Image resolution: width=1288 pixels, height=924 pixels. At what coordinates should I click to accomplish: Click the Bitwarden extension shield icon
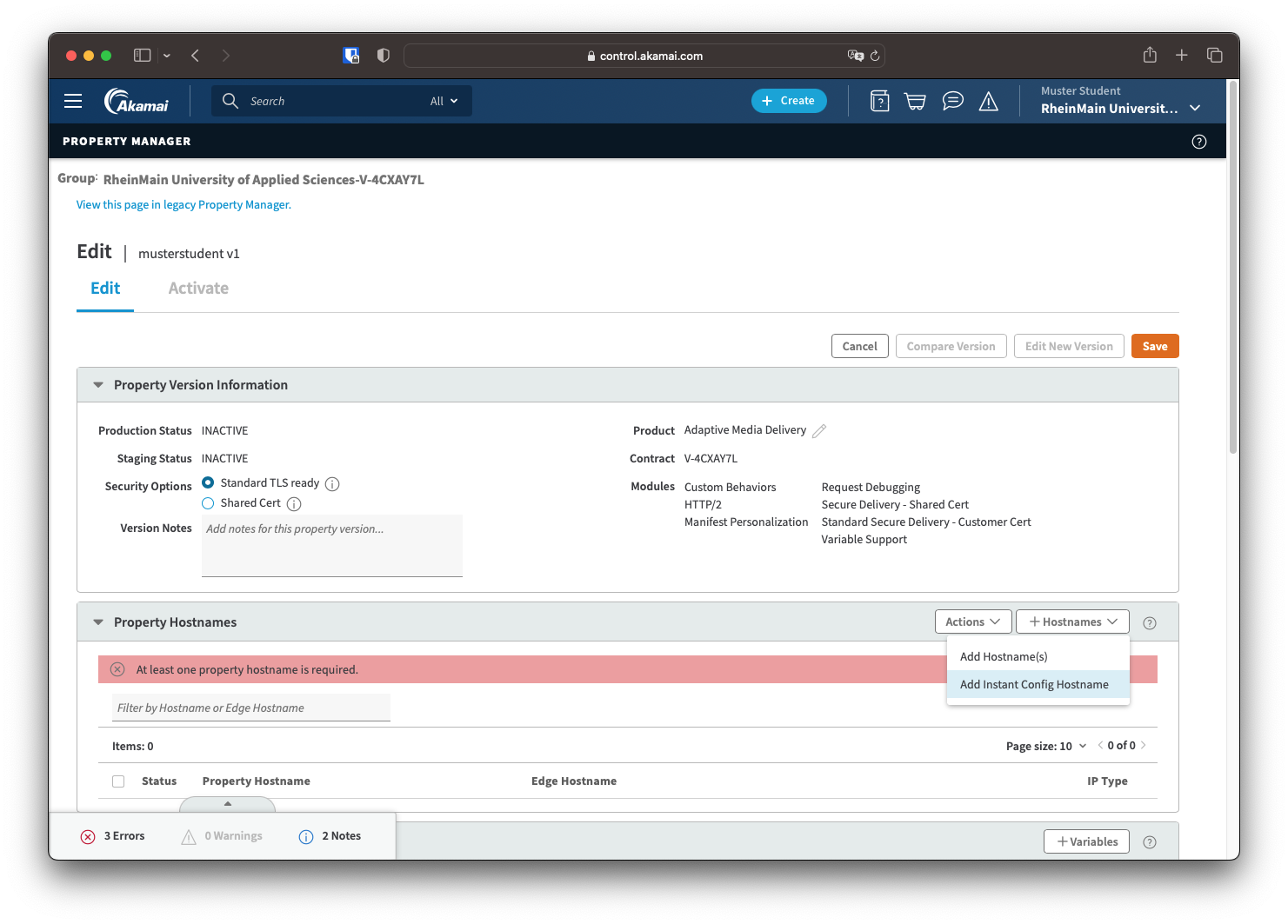[x=351, y=55]
